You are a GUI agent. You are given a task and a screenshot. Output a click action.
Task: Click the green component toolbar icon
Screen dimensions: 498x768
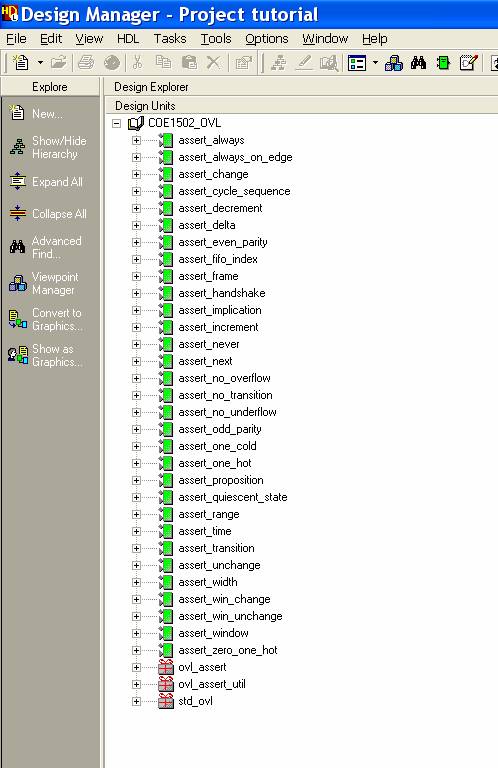(x=443, y=63)
